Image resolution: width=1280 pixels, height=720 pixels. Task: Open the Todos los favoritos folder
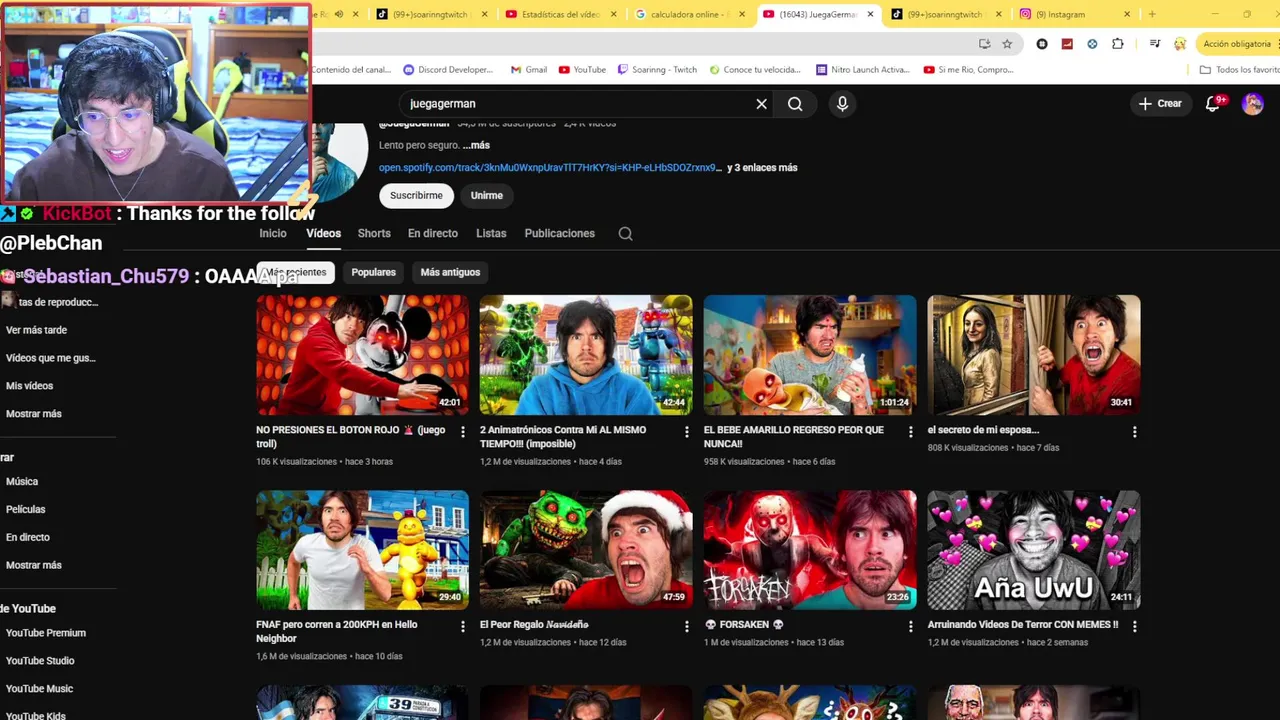click(1239, 70)
